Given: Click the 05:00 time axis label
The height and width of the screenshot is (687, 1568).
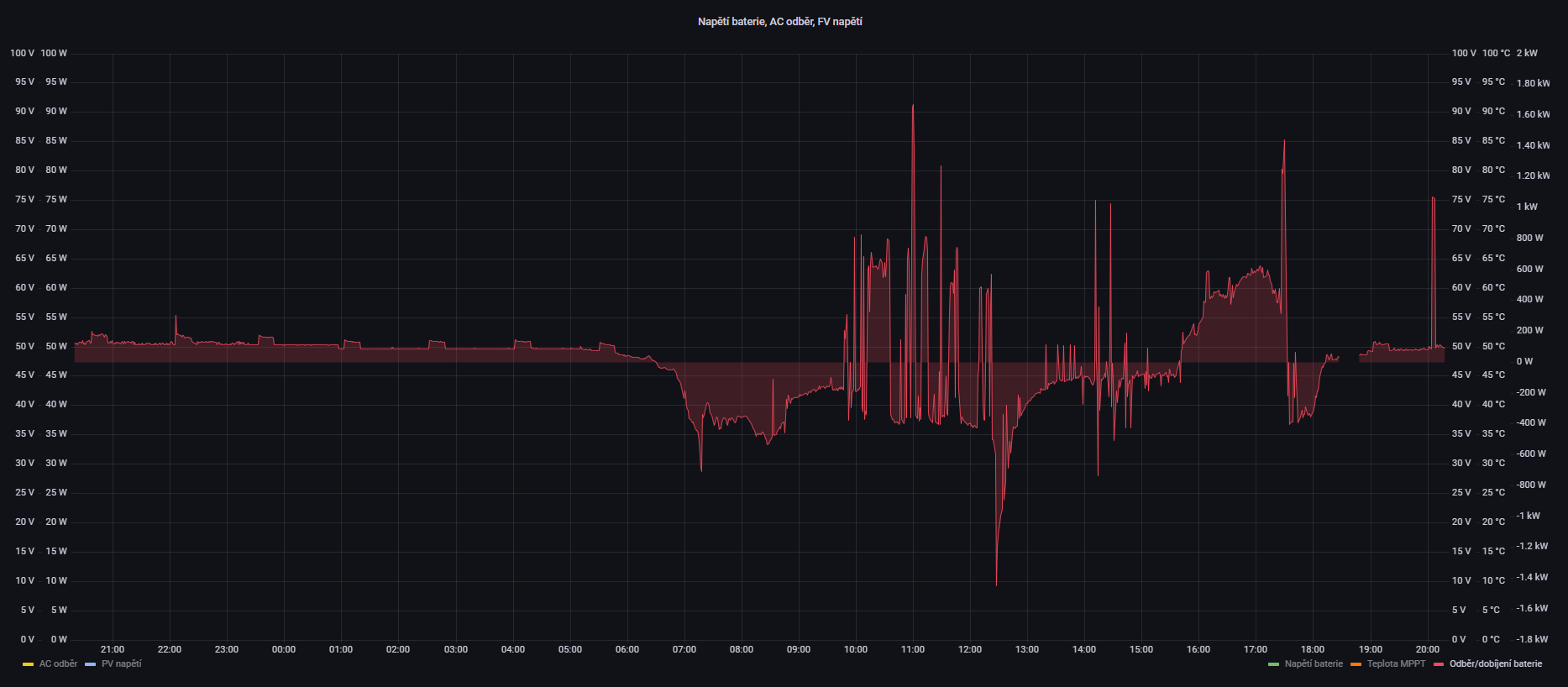Looking at the screenshot, I should tap(570, 649).
